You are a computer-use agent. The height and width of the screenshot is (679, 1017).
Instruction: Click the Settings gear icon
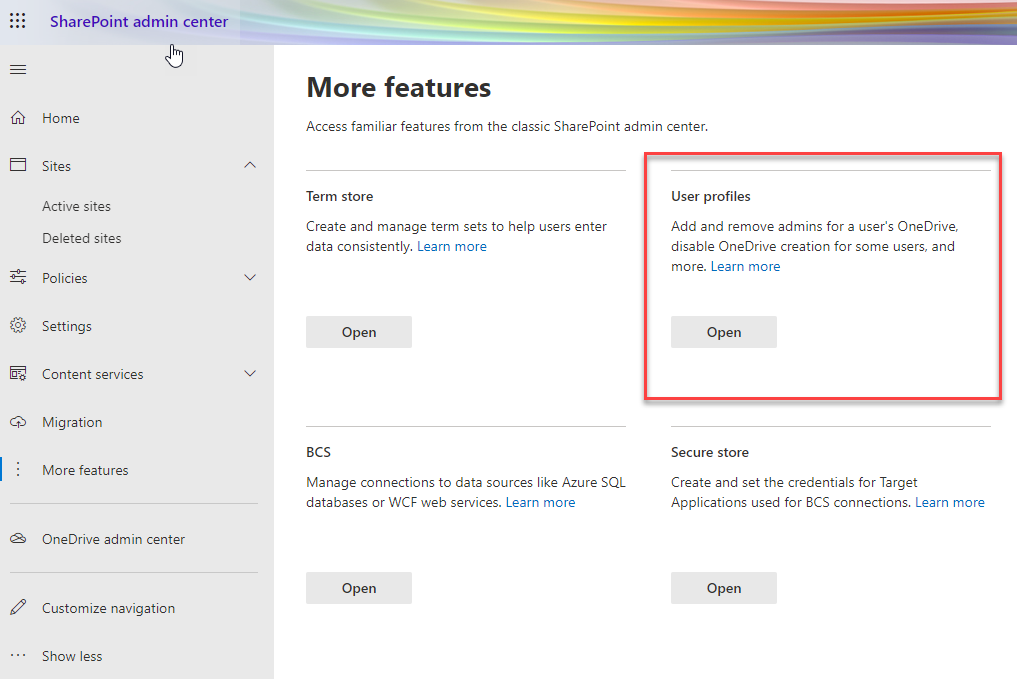[18, 326]
